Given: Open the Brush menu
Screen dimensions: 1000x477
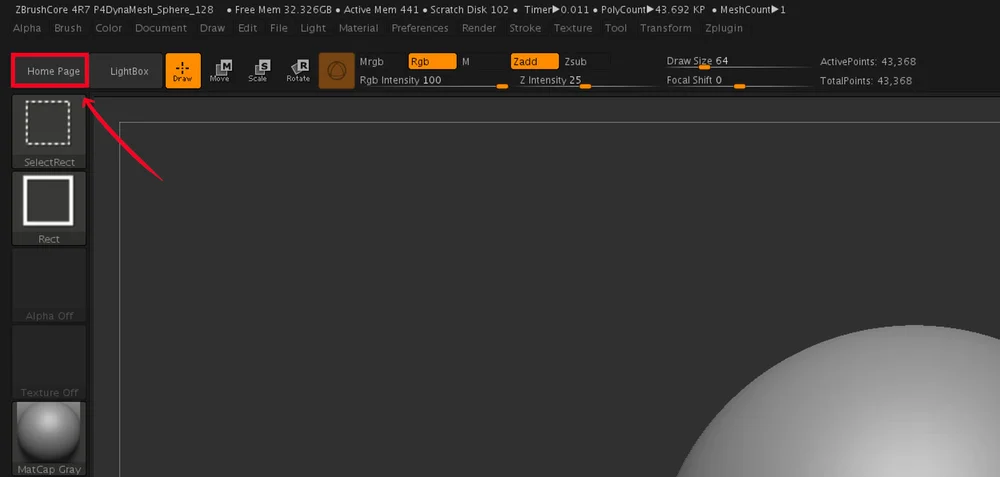Looking at the screenshot, I should 68,28.
